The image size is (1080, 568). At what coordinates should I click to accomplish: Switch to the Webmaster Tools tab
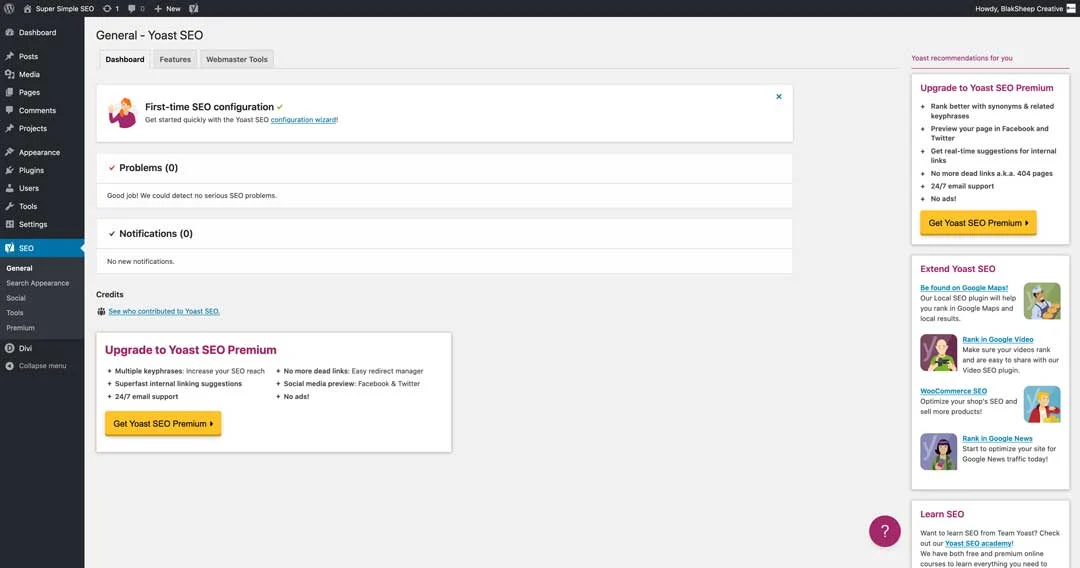pyautogui.click(x=237, y=59)
